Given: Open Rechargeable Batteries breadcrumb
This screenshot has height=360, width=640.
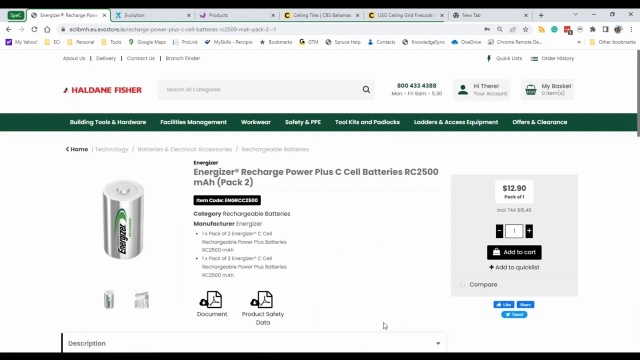Looking at the screenshot, I should tap(275, 149).
